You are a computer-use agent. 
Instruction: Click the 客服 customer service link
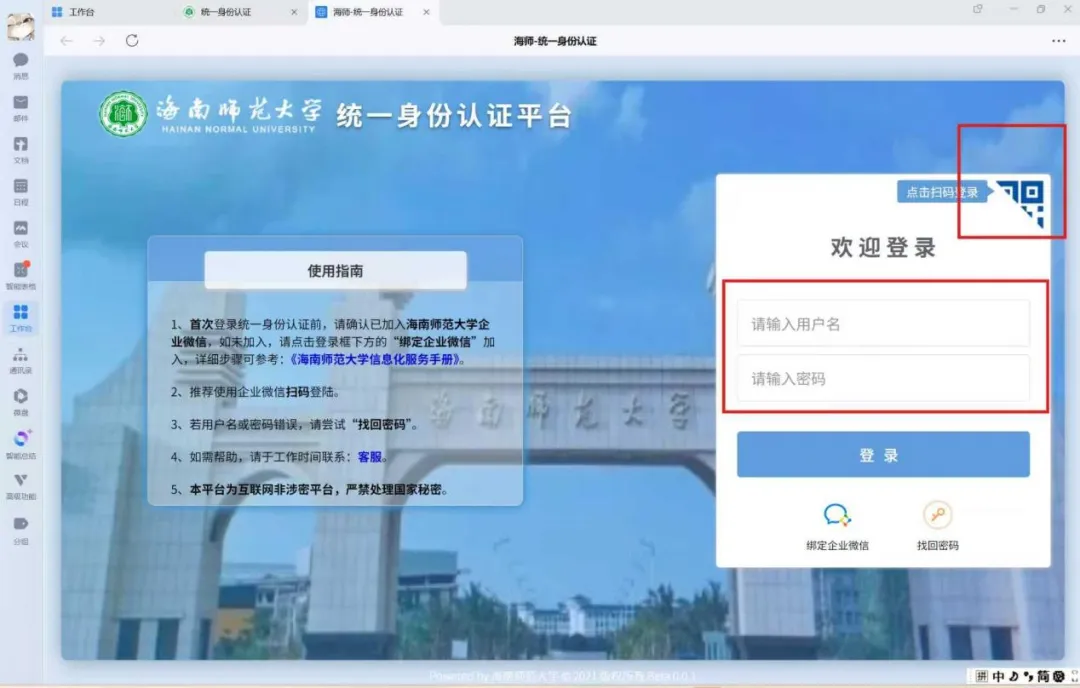click(x=370, y=457)
